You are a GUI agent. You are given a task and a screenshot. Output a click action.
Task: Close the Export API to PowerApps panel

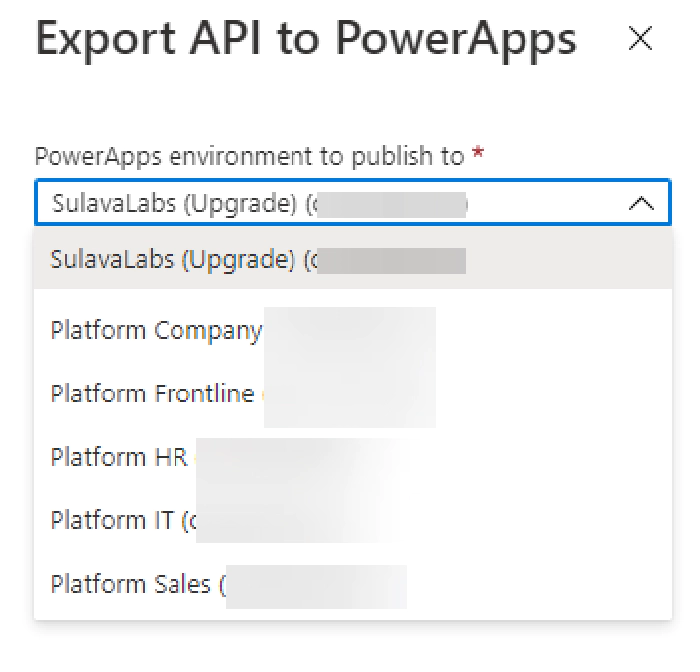(639, 39)
